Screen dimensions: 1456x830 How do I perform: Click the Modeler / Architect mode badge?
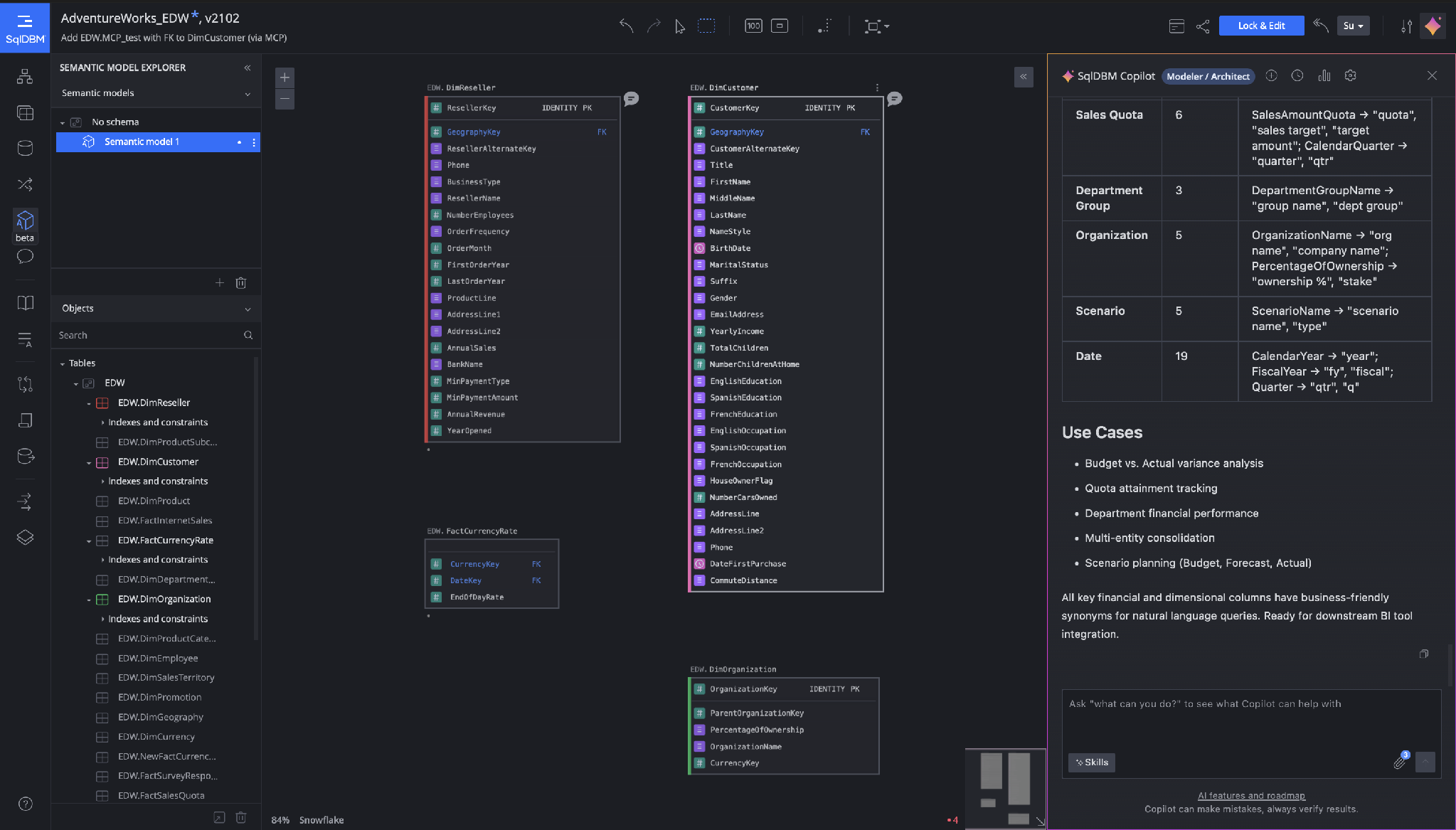tap(1208, 76)
